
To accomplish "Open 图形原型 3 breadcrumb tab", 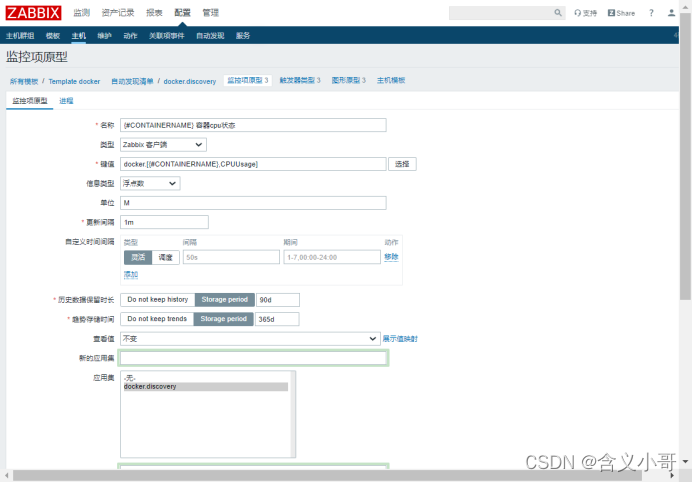I will [x=349, y=80].
